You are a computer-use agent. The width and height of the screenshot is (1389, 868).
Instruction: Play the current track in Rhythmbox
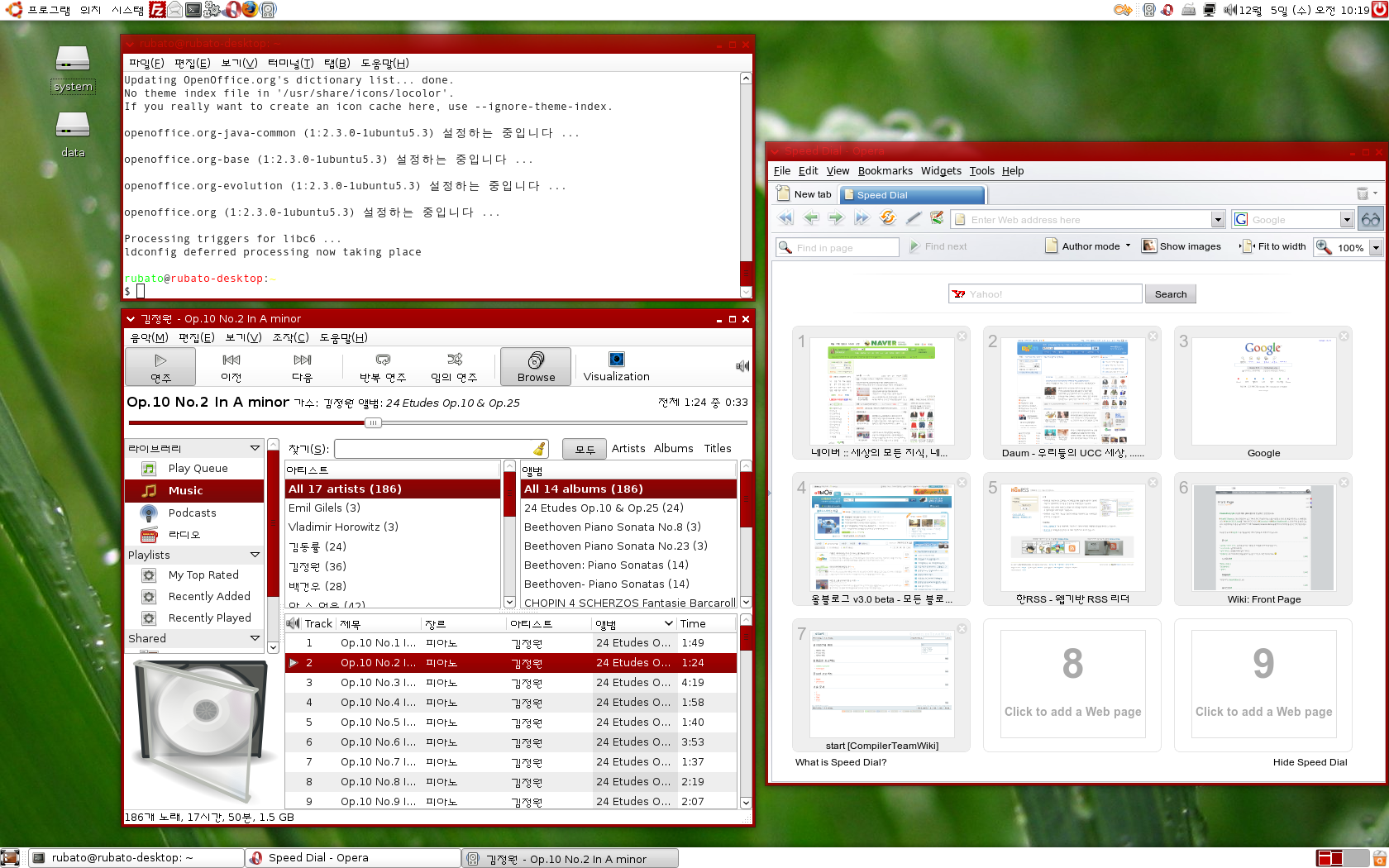pyautogui.click(x=160, y=367)
